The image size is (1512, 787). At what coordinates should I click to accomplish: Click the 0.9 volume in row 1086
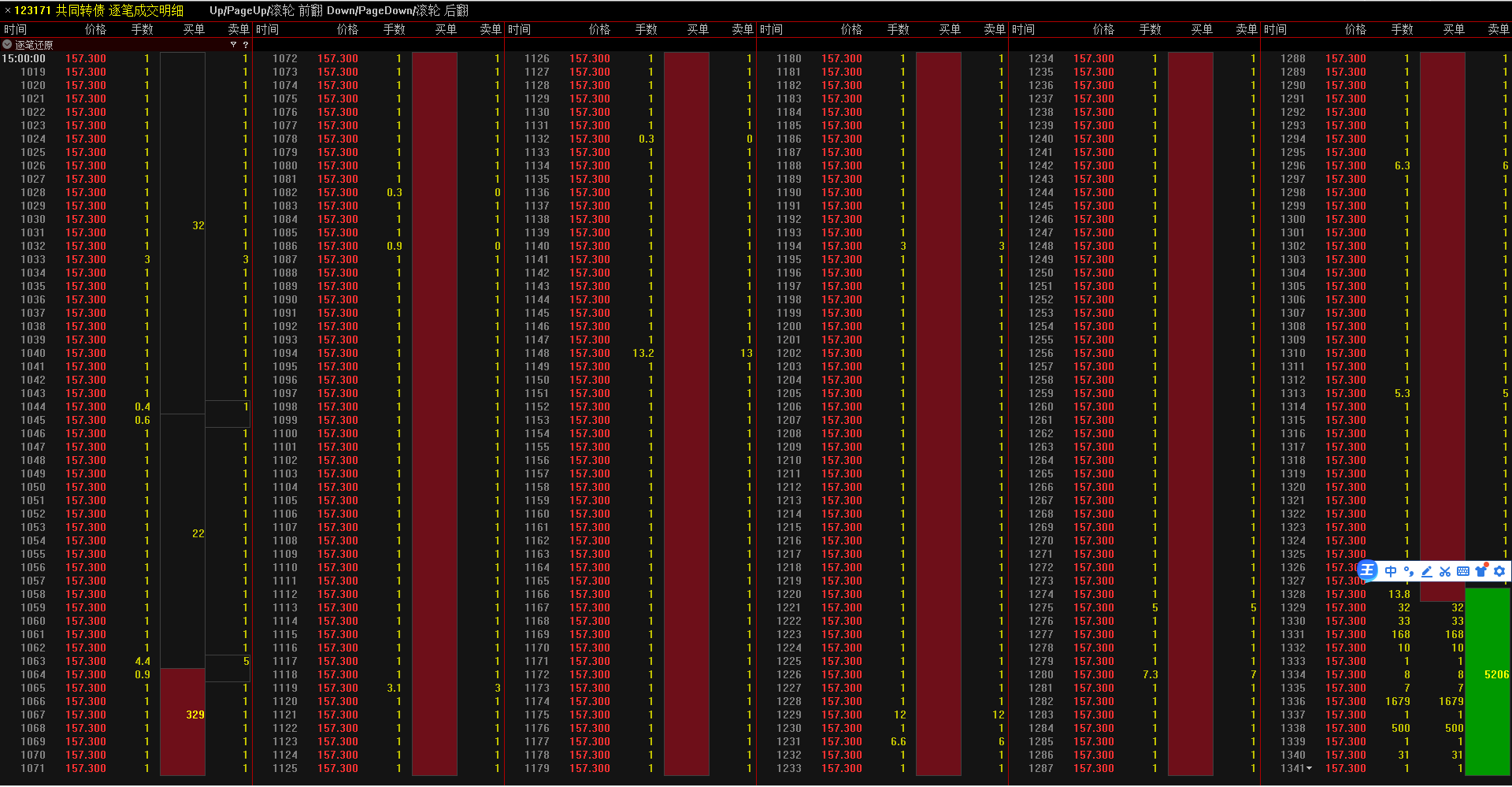click(x=395, y=247)
